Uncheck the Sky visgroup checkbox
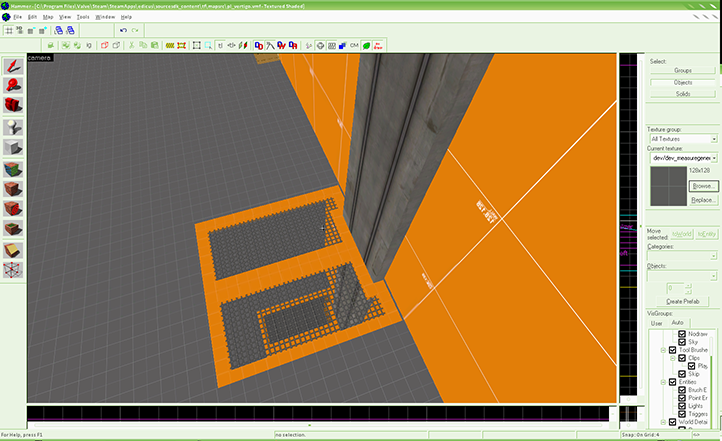Viewport: 722px width, 441px height. pyautogui.click(x=682, y=342)
